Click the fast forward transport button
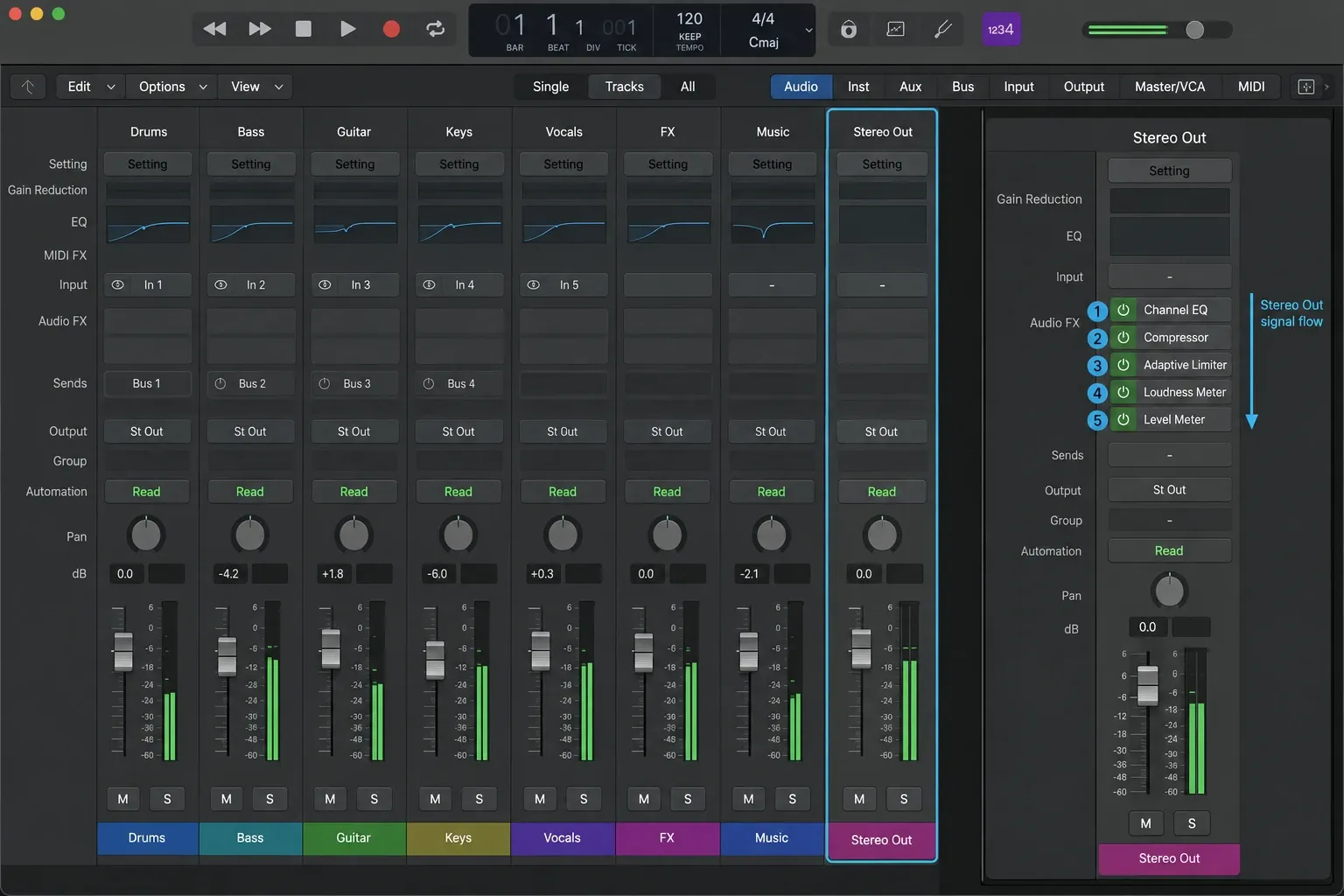This screenshot has height=896, width=1344. pos(260,29)
